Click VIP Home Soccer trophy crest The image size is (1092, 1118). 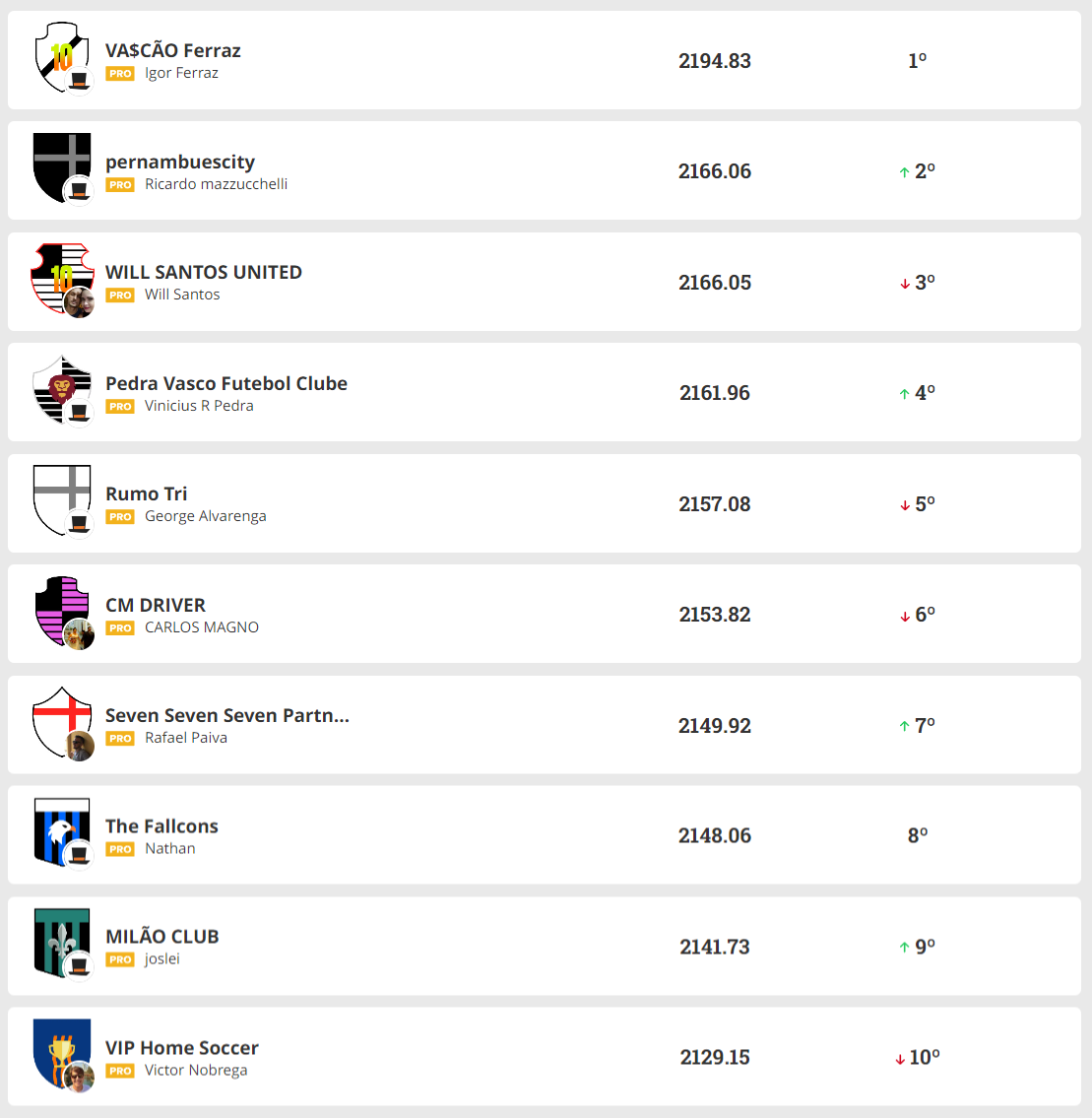[61, 1052]
